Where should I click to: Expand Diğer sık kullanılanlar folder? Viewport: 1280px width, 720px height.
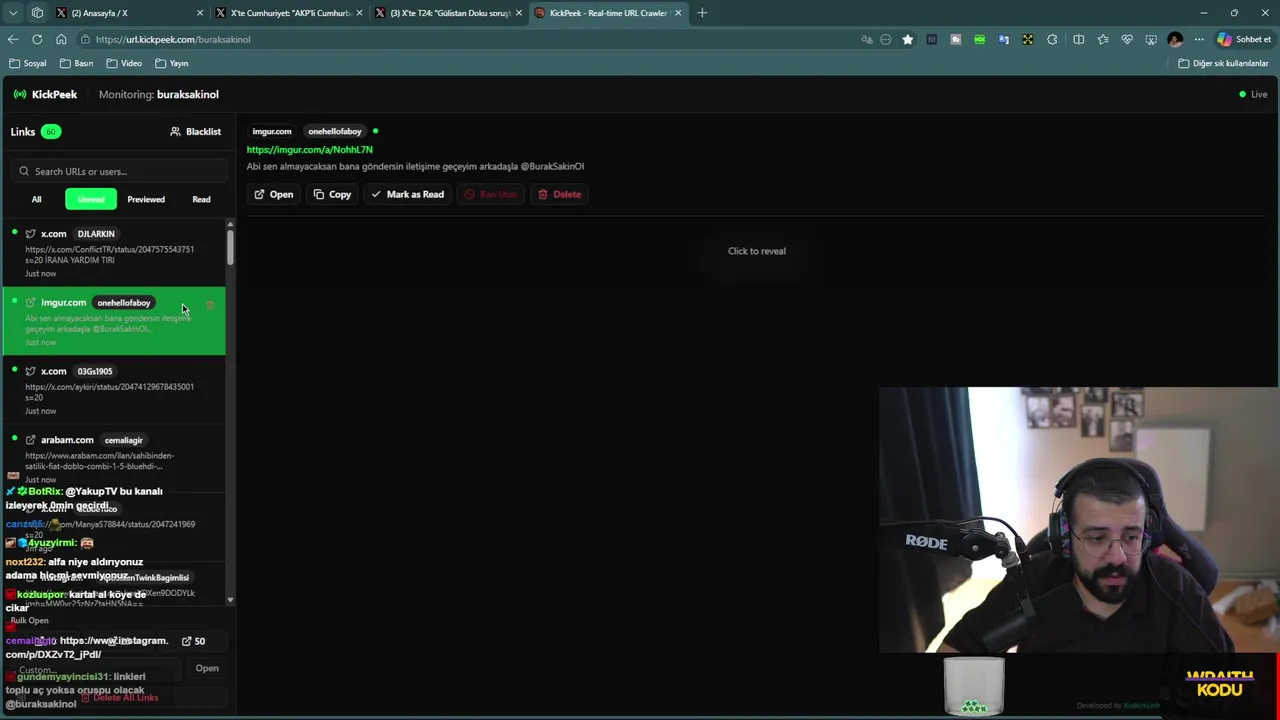(1223, 63)
